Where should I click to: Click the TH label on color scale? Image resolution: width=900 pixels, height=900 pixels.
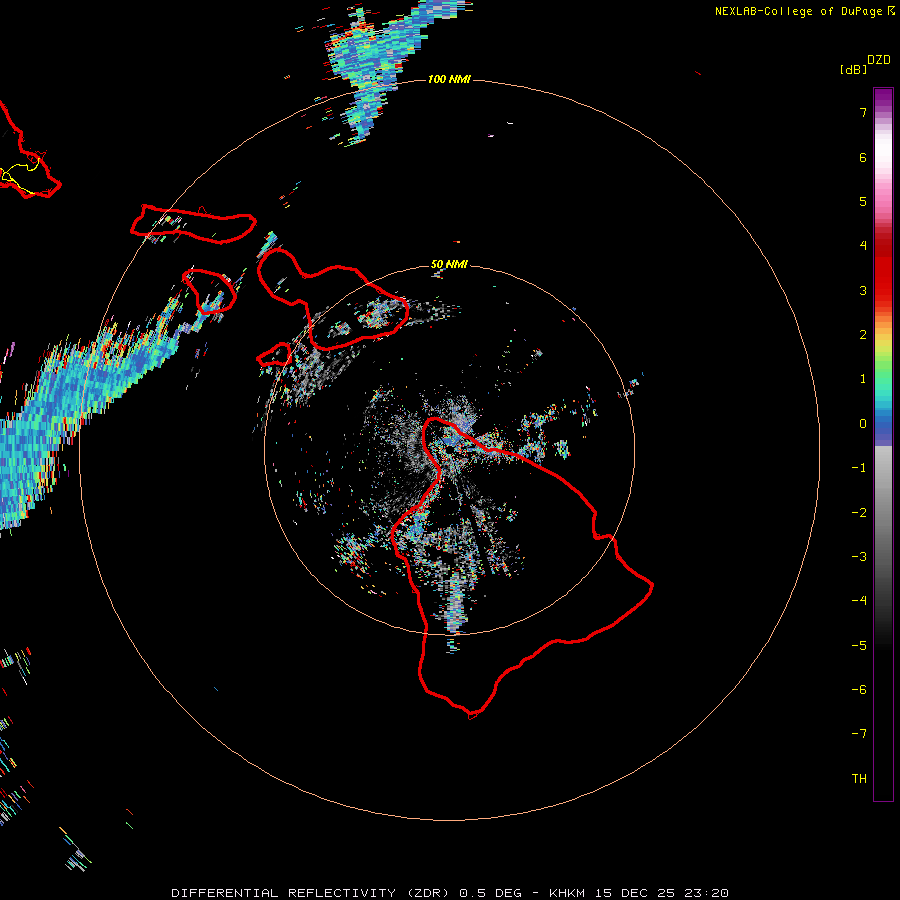(x=859, y=779)
